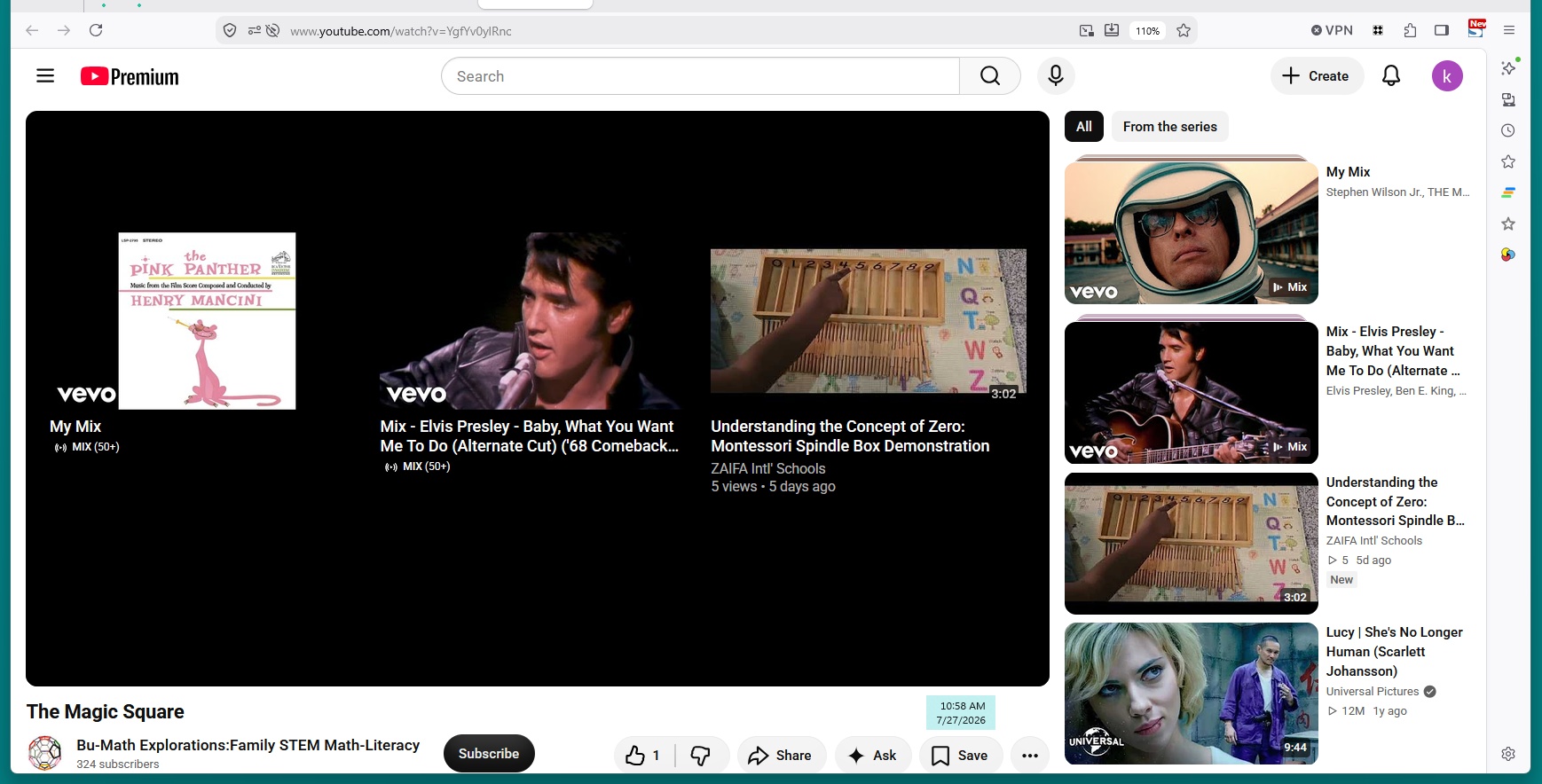The width and height of the screenshot is (1542, 784).
Task: Click the '324 subscribers' count text
Action: (x=118, y=764)
